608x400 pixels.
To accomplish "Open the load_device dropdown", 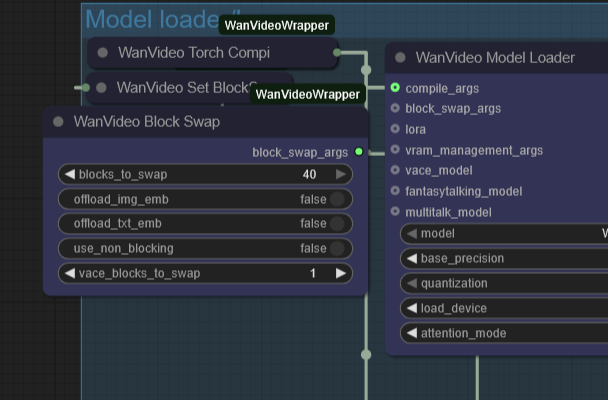I will [504, 308].
